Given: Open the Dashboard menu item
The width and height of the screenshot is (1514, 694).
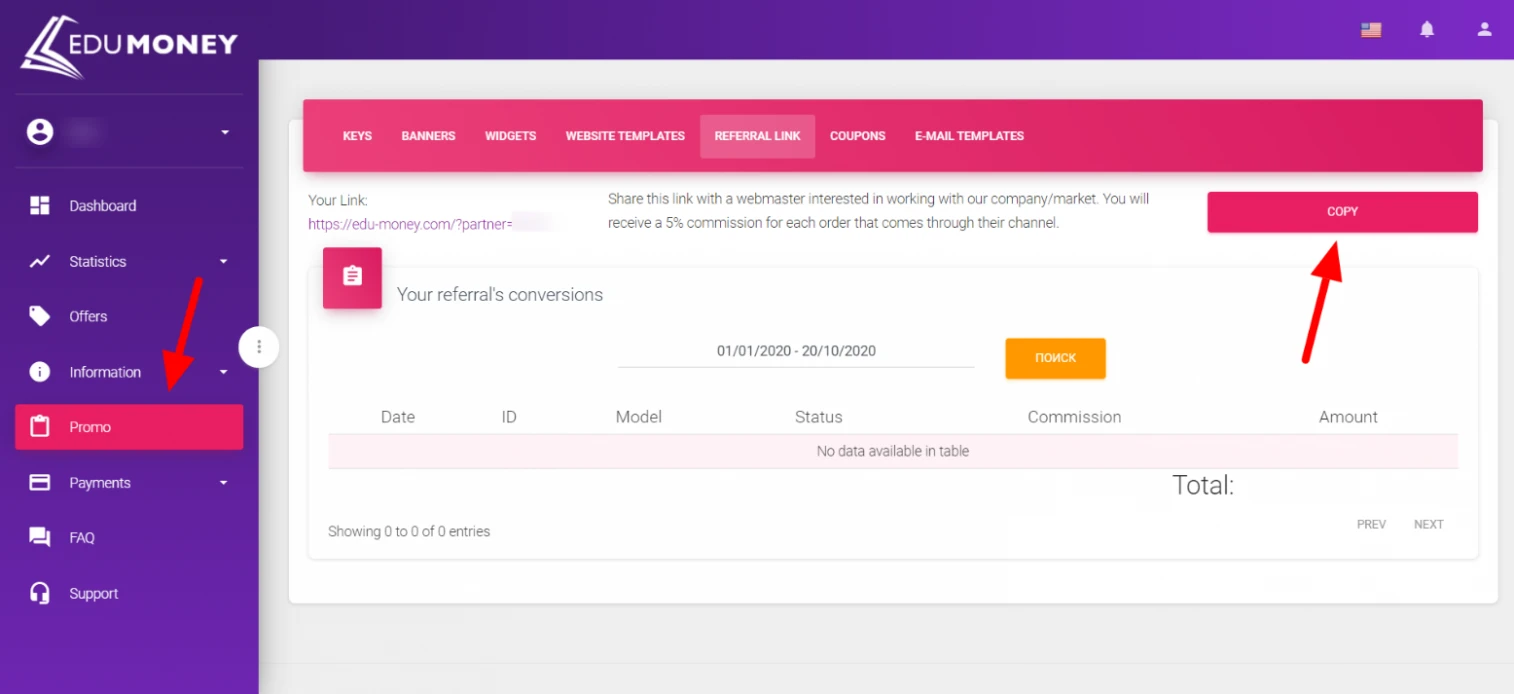Looking at the screenshot, I should pos(129,206).
